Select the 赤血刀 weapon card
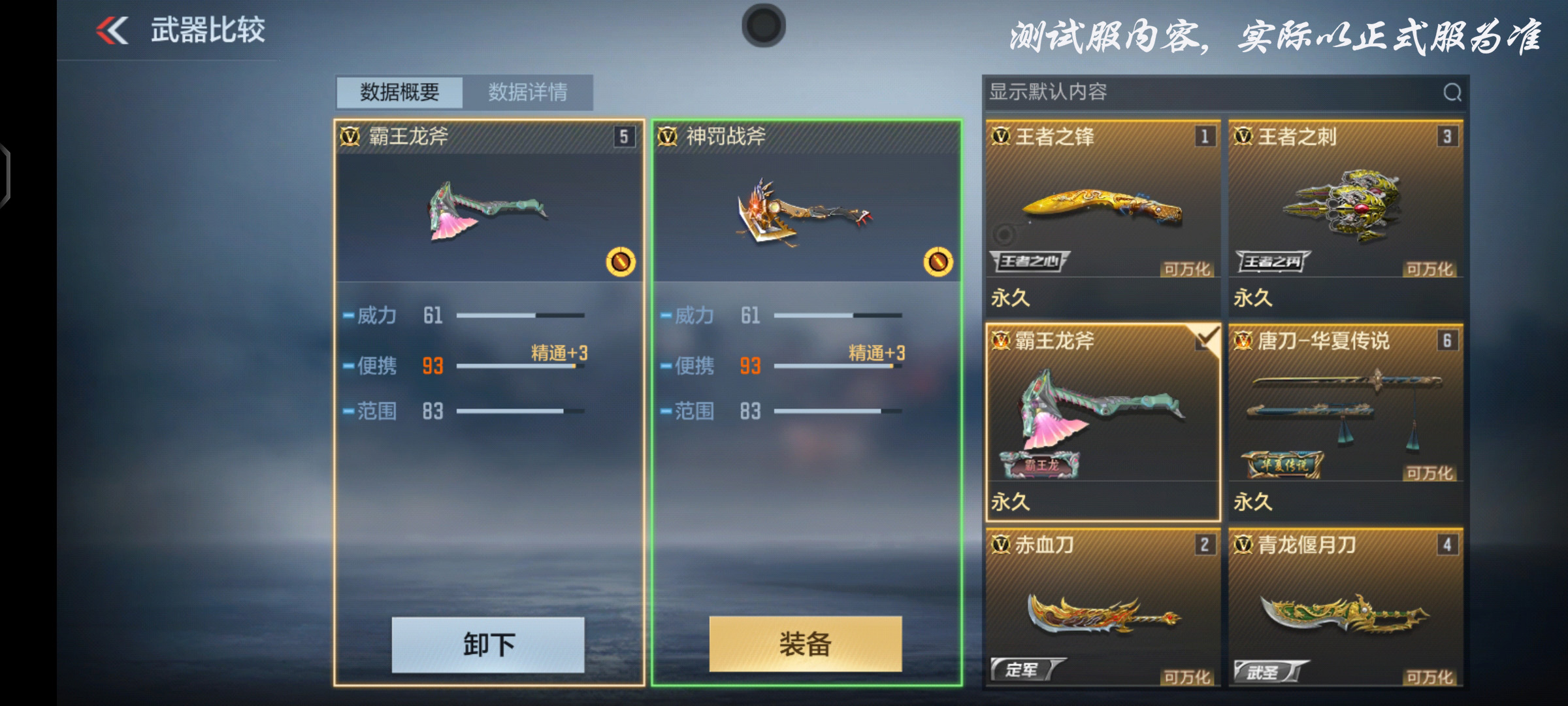 (x=1102, y=608)
